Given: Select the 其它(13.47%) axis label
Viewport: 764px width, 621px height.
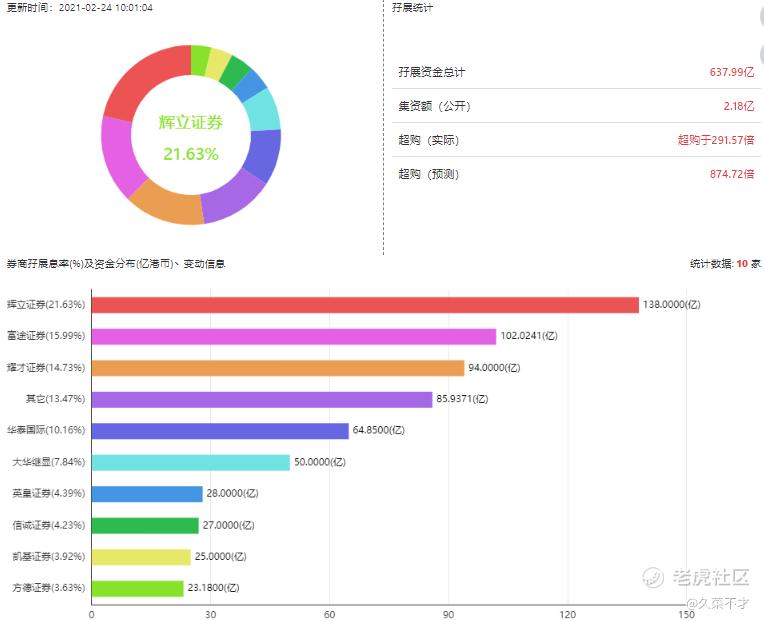Looking at the screenshot, I should [x=55, y=399].
